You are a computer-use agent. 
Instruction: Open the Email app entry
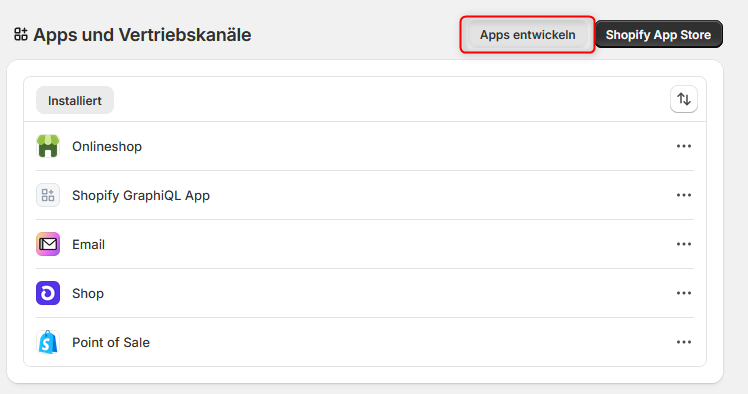coord(365,244)
